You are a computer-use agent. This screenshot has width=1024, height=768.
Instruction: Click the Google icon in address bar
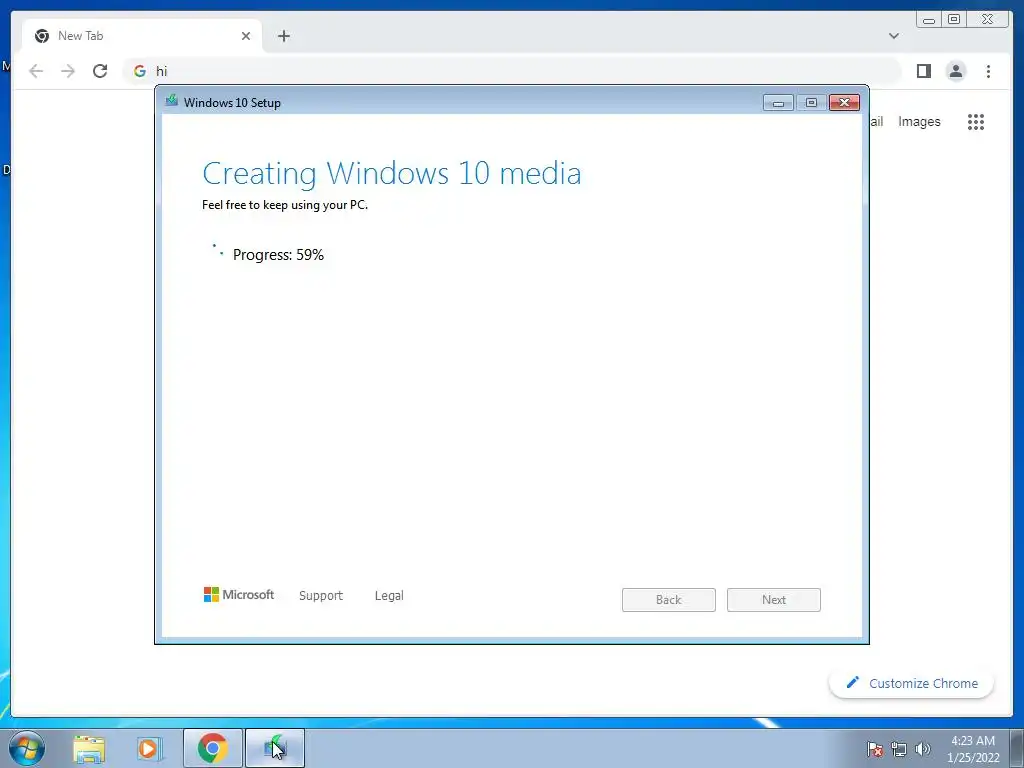pos(139,71)
